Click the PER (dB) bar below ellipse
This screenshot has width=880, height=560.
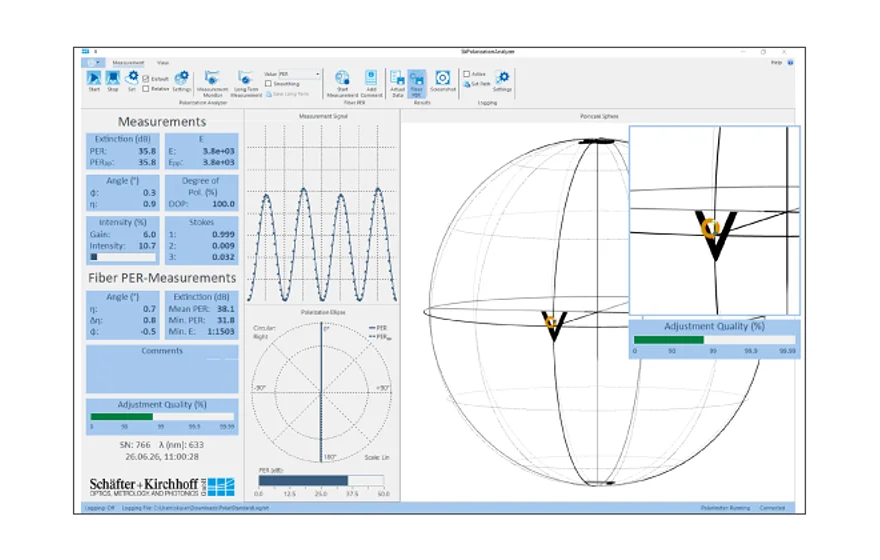[321, 480]
